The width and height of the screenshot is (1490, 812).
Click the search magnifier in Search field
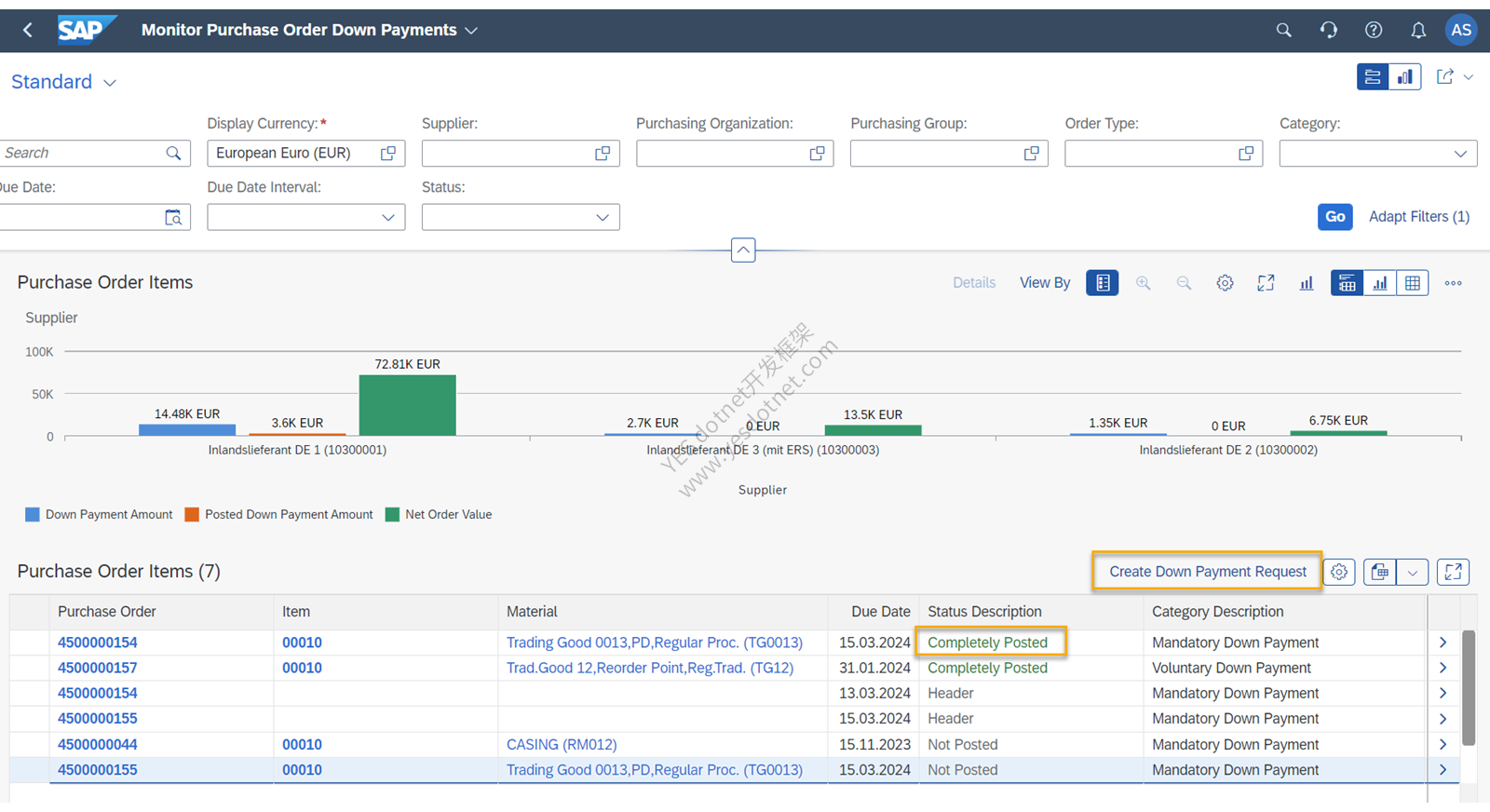[173, 153]
